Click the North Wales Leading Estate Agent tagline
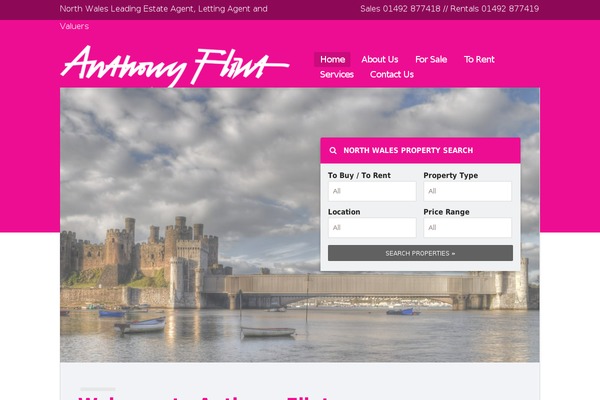Viewport: 600px width, 400px height. (164, 17)
